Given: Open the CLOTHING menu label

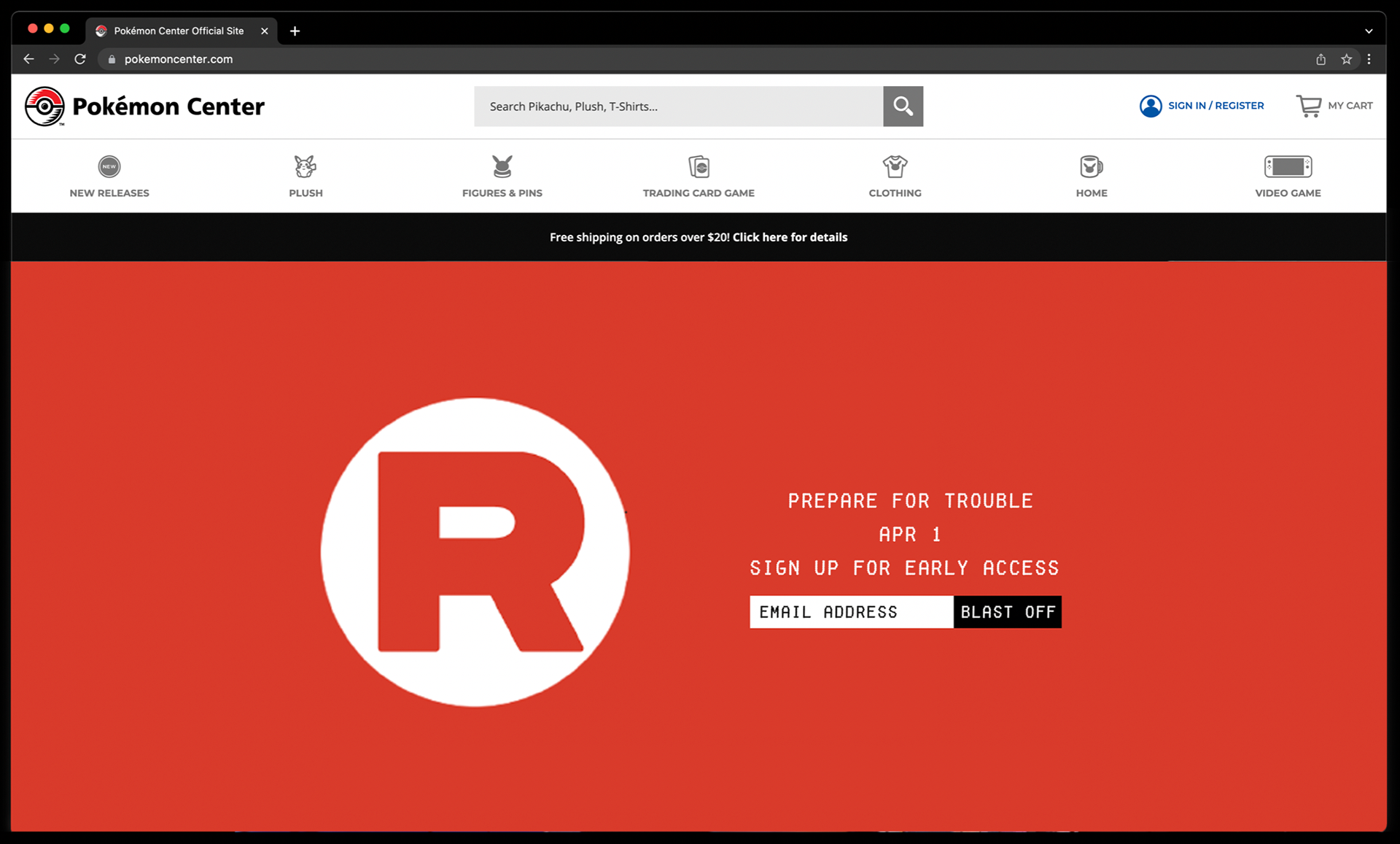Looking at the screenshot, I should pos(895,193).
